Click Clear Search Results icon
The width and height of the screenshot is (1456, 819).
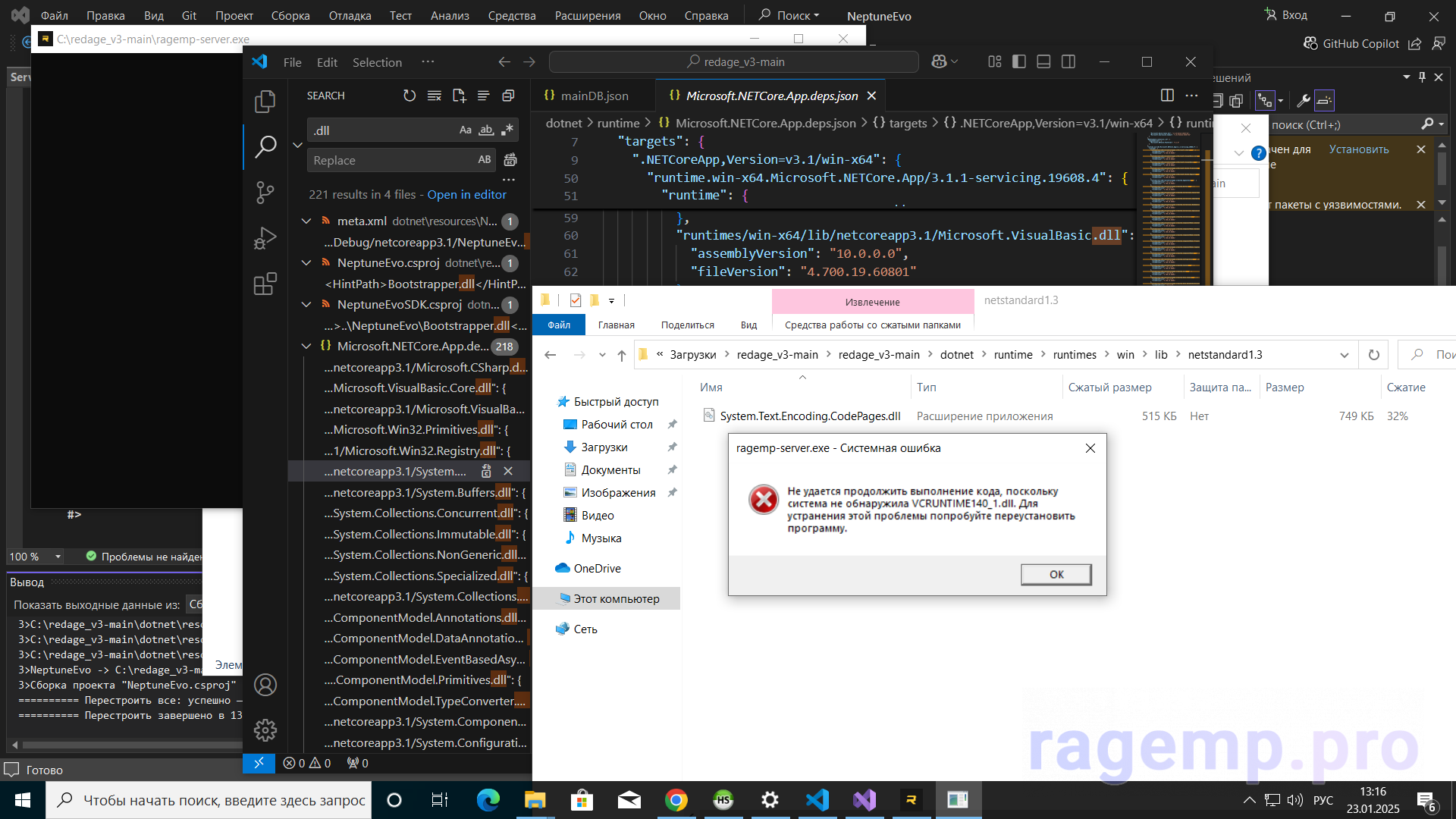point(435,96)
